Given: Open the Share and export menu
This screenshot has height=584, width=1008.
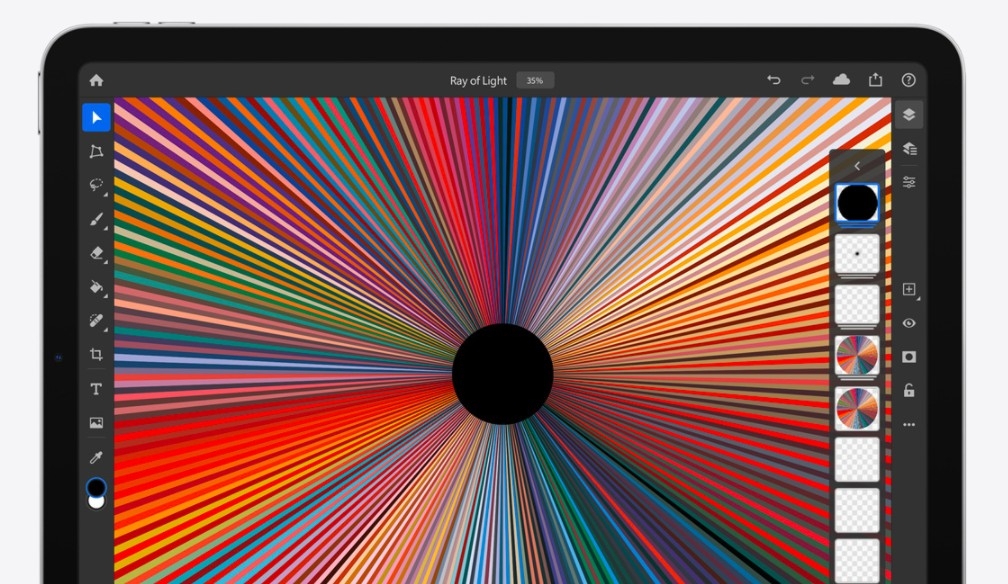Looking at the screenshot, I should [x=876, y=80].
